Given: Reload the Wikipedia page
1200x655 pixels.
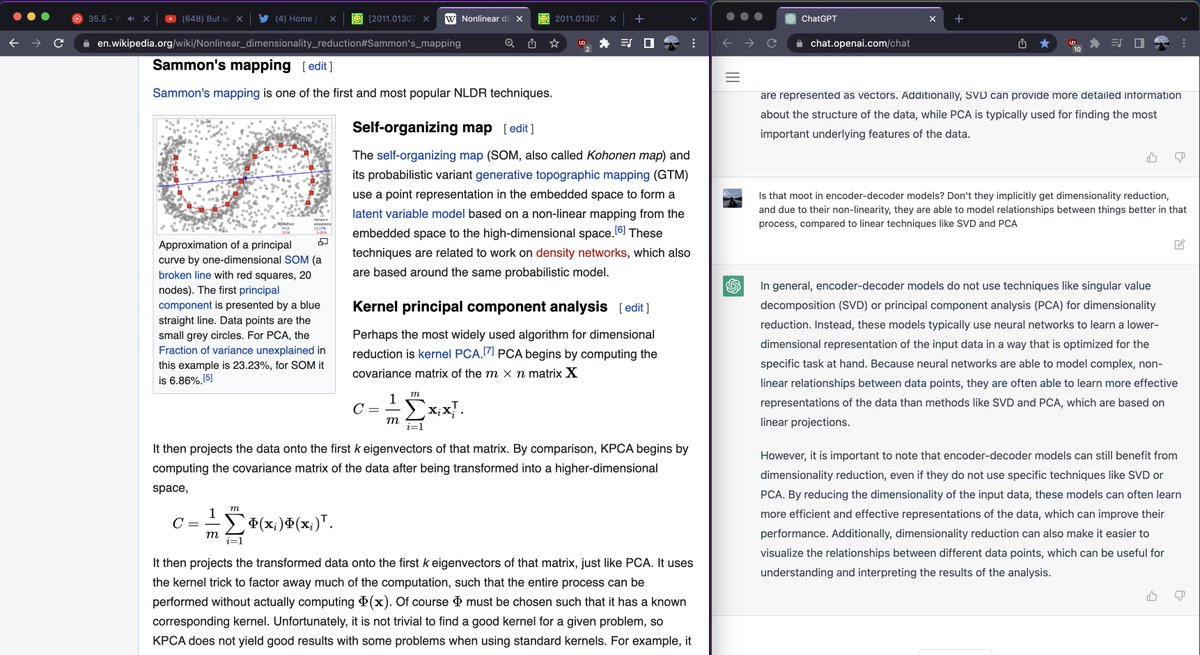Looking at the screenshot, I should pyautogui.click(x=59, y=43).
